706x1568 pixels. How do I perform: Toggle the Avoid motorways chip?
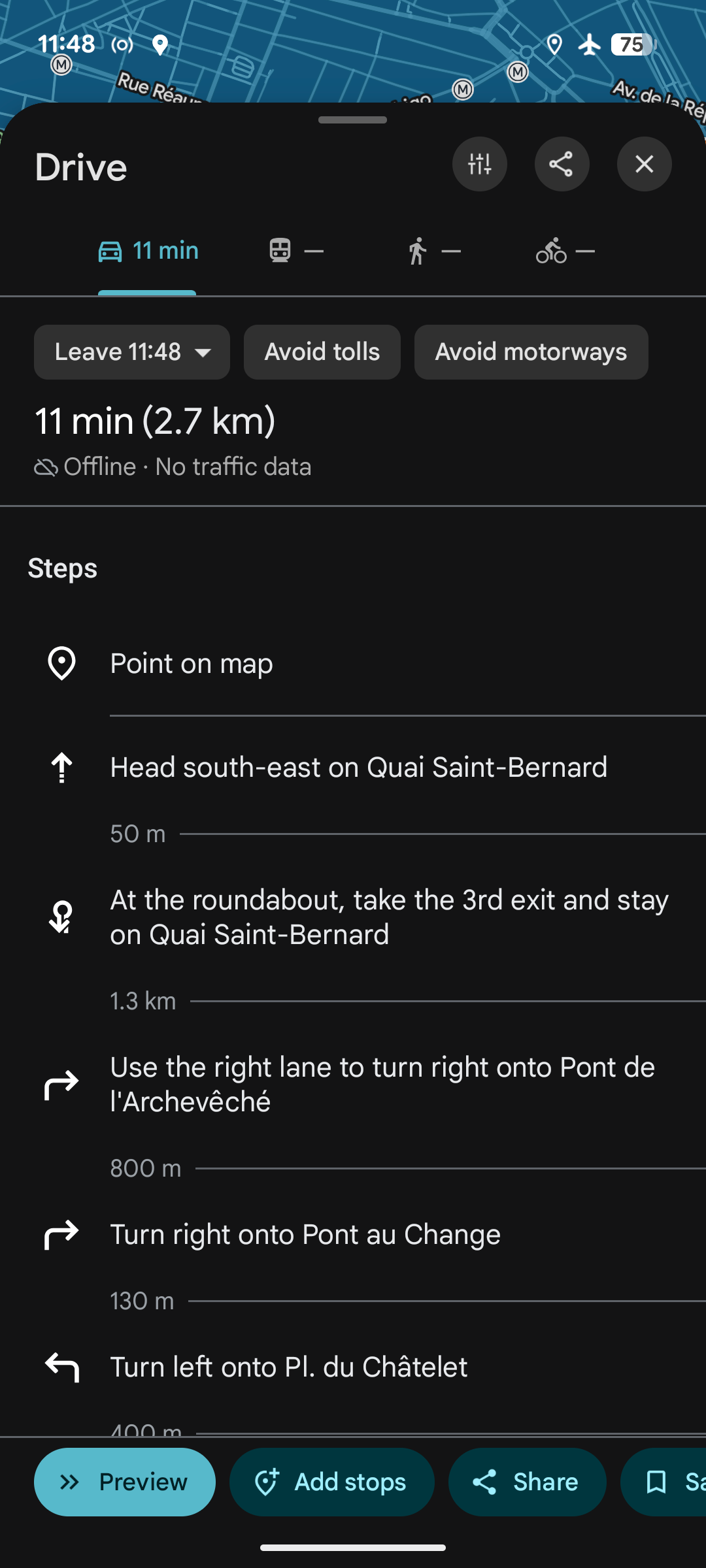(x=531, y=352)
